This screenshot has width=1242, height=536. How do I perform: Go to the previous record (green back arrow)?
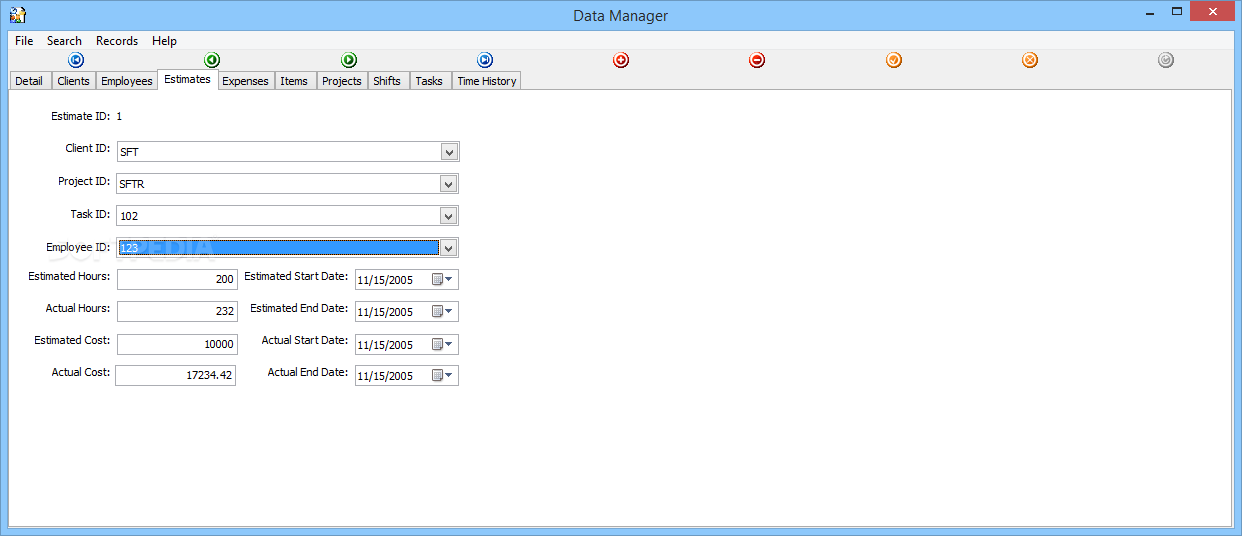pyautogui.click(x=212, y=60)
